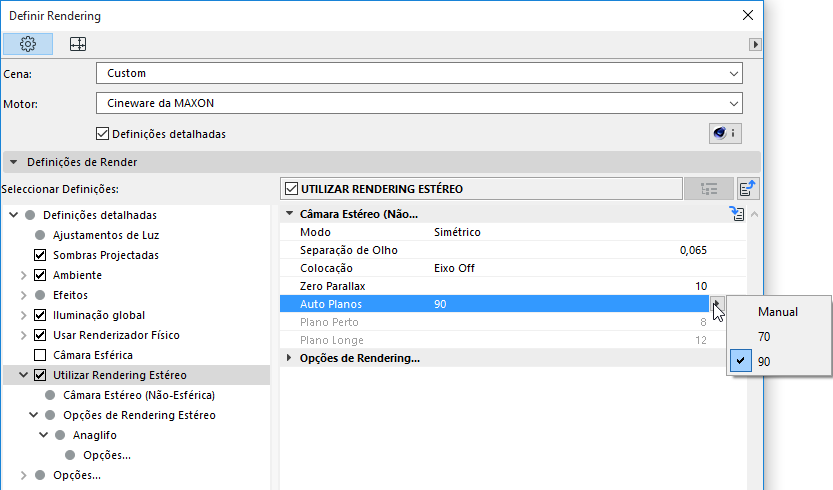
Task: Select Anaglifo in the tree
Action: click(x=95, y=435)
